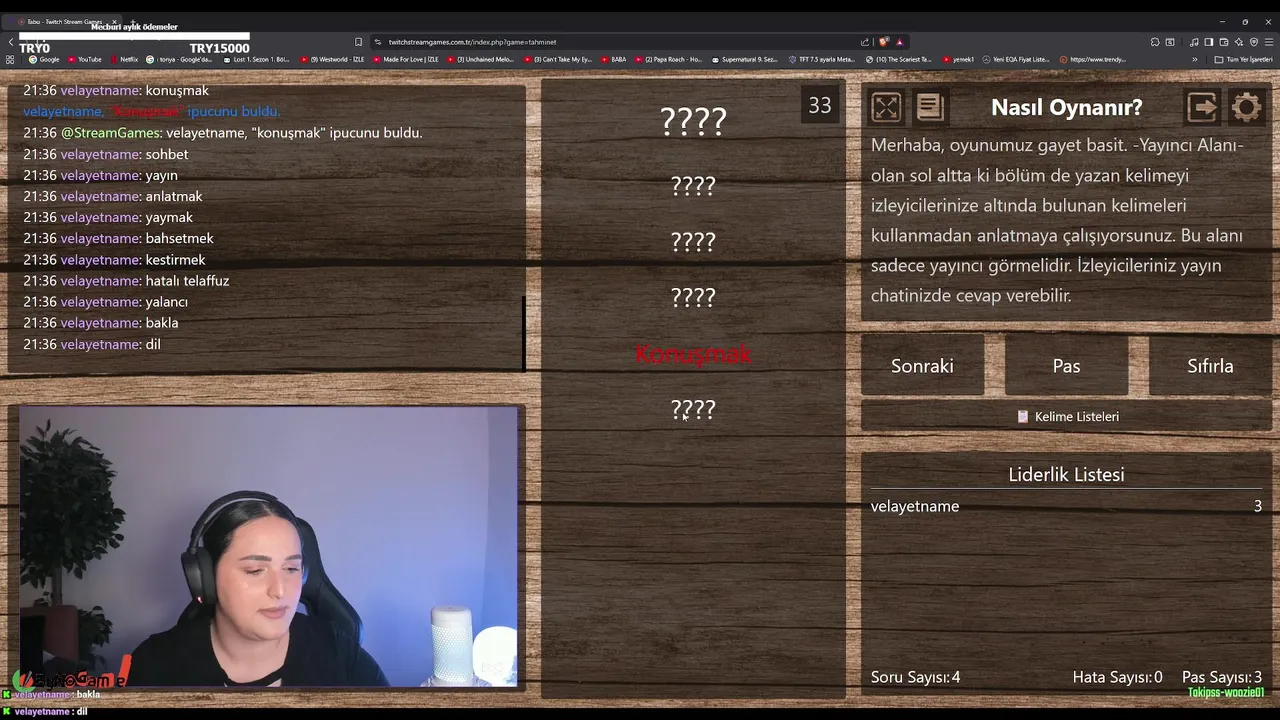1280x720 pixels.
Task: Open the Supernatural 9. Sezon bookmark
Action: pos(744,59)
